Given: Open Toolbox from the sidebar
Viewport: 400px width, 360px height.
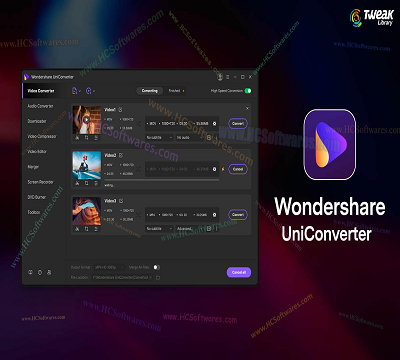Looking at the screenshot, I should (x=34, y=212).
